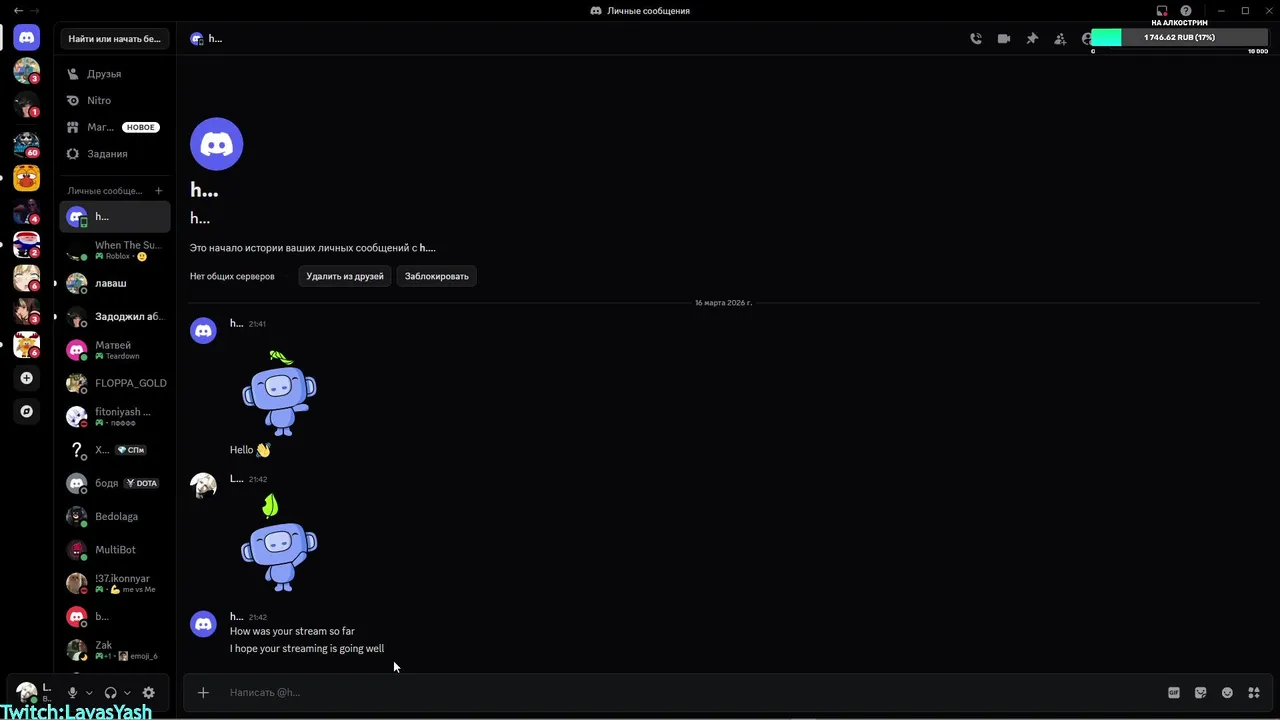This screenshot has height=720, width=1280.
Task: Open the inbox icon in title bar
Action: [x=1162, y=11]
